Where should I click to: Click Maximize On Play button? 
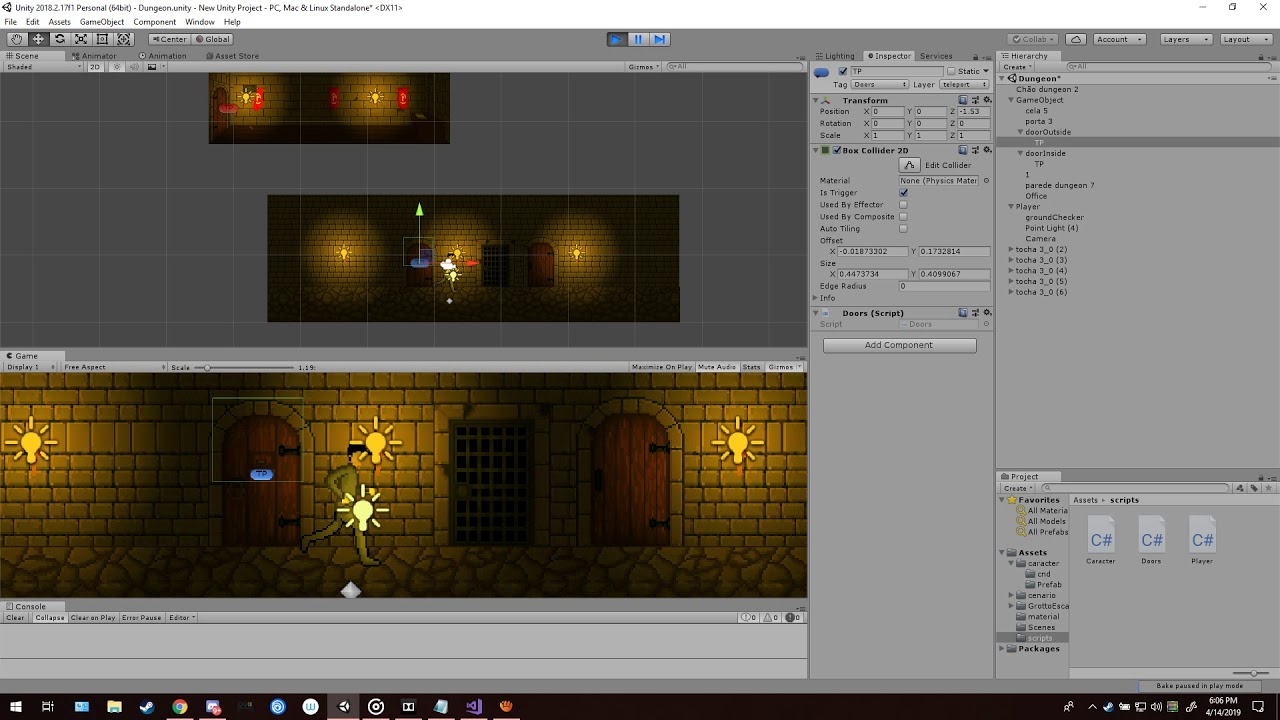click(x=662, y=367)
